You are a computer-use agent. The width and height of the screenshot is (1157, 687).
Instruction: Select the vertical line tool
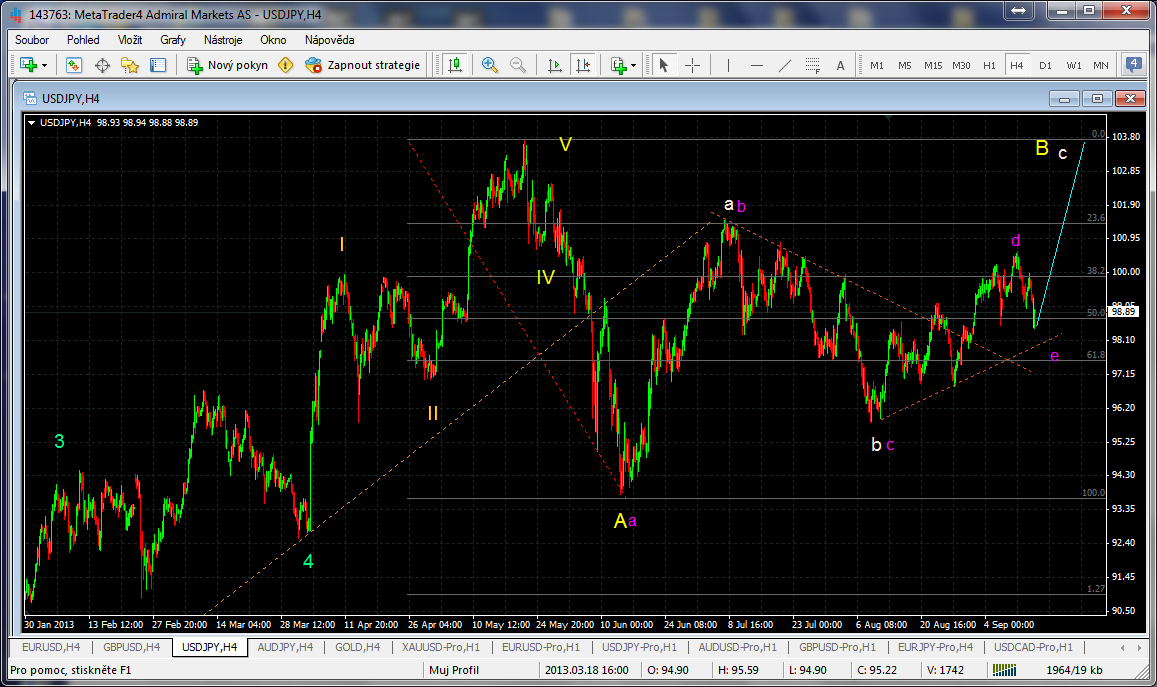[728, 65]
